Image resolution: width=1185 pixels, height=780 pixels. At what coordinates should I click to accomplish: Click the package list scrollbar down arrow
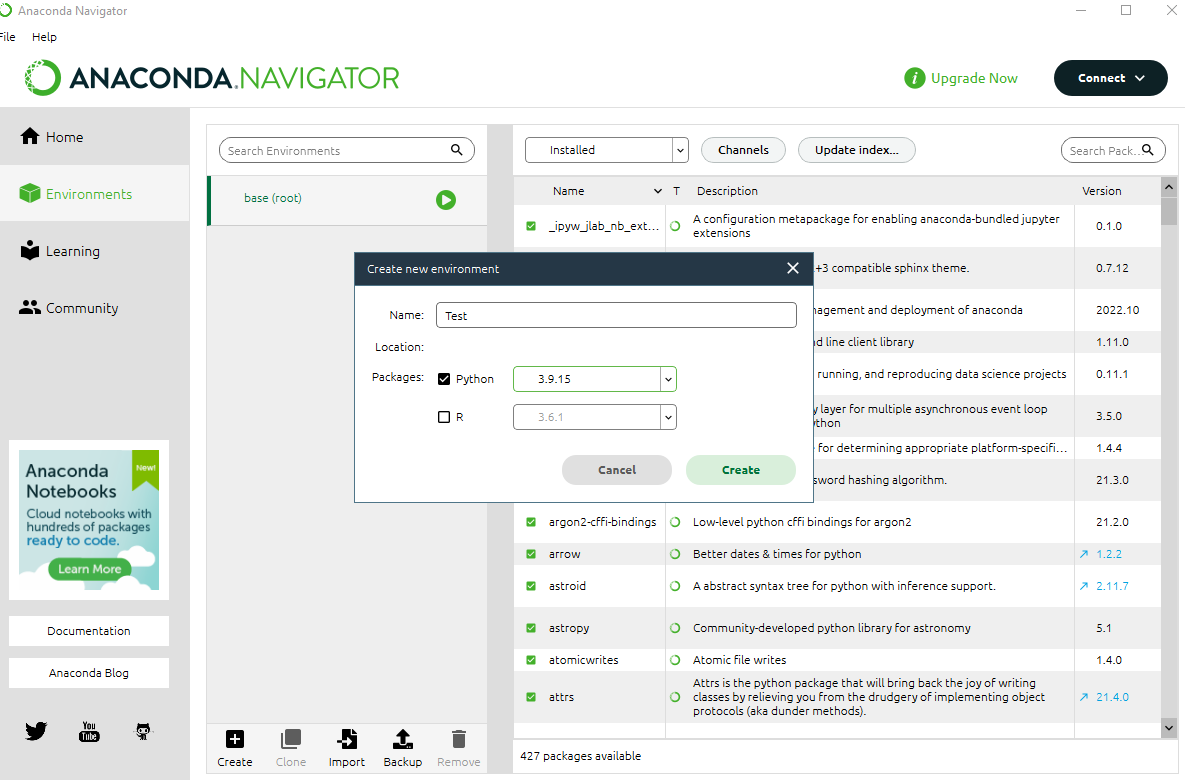point(1169,728)
